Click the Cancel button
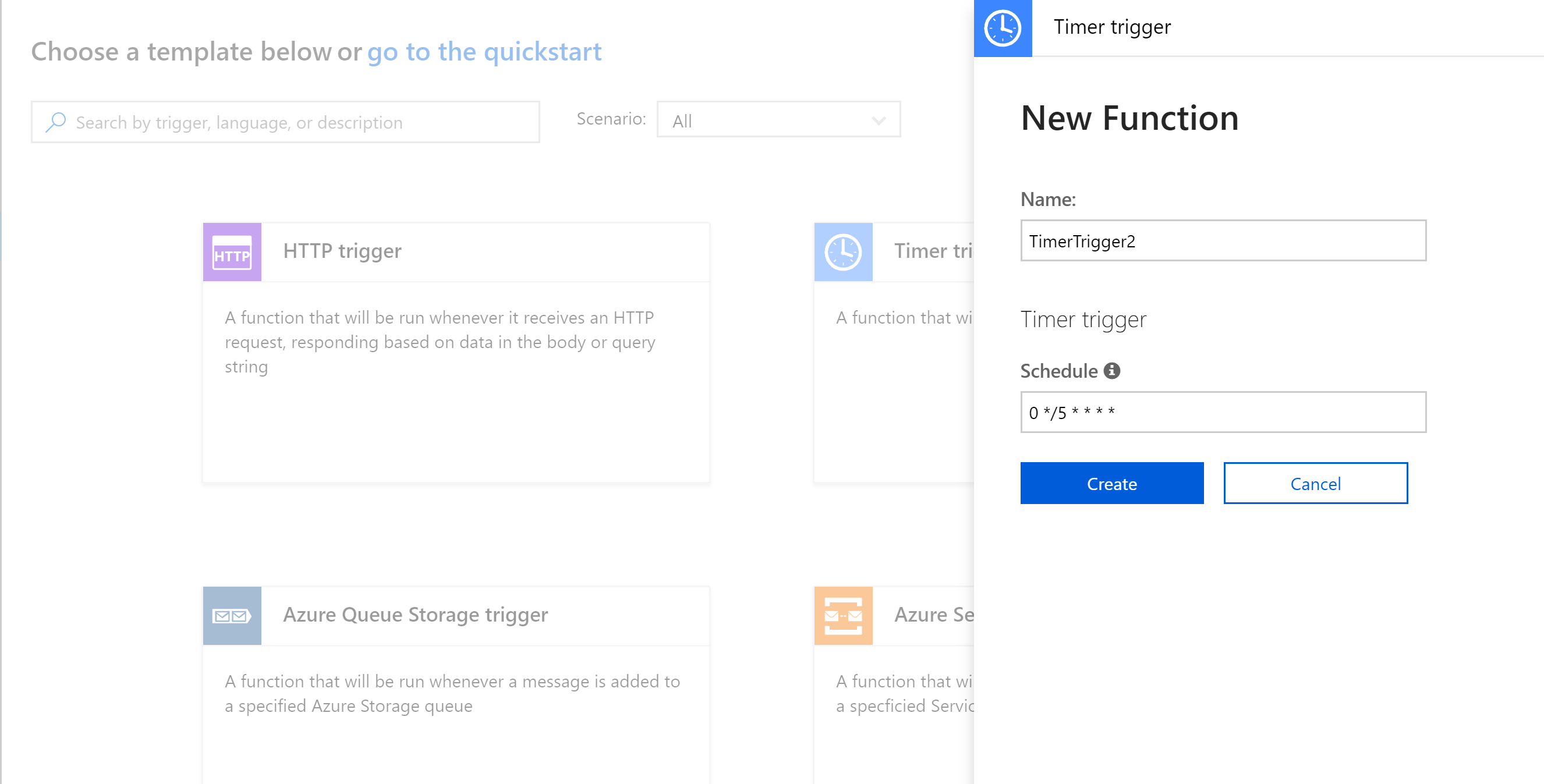This screenshot has height=784, width=1544. point(1315,483)
